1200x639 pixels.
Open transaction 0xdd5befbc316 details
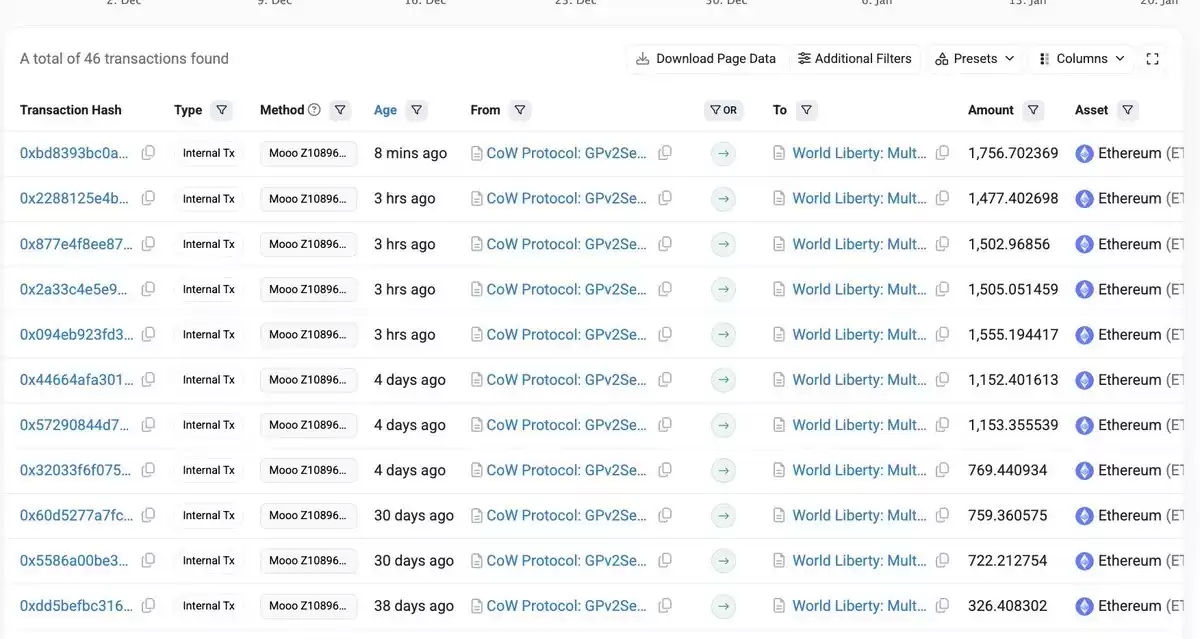(76, 606)
